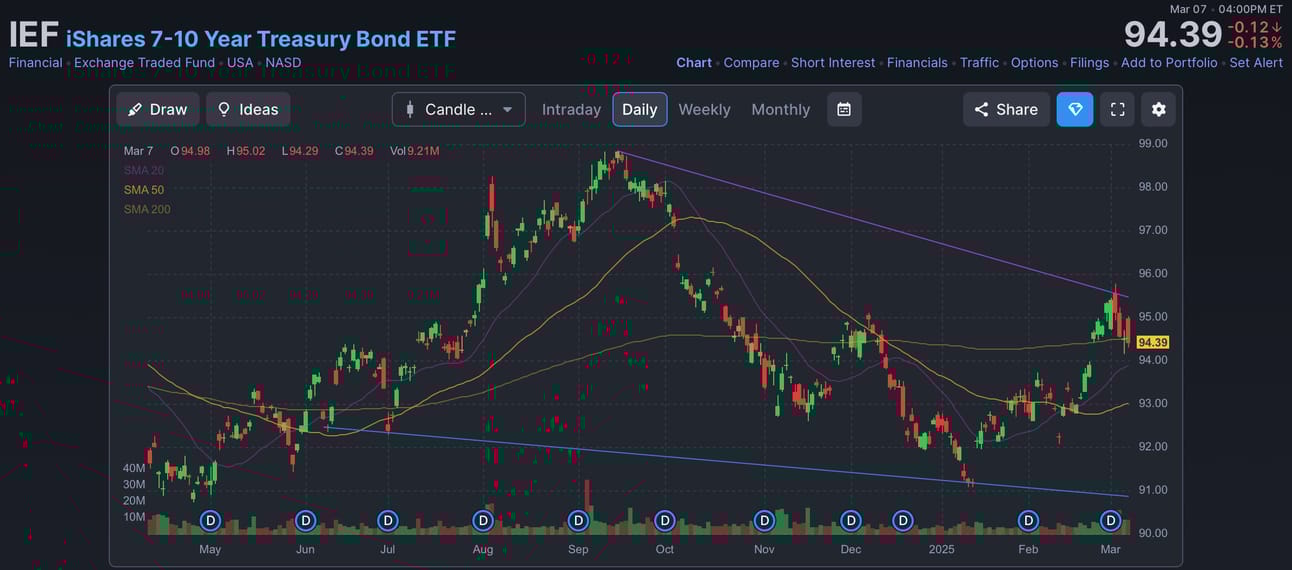Image resolution: width=1292 pixels, height=570 pixels.
Task: Open the calendar date range picker
Action: (844, 109)
